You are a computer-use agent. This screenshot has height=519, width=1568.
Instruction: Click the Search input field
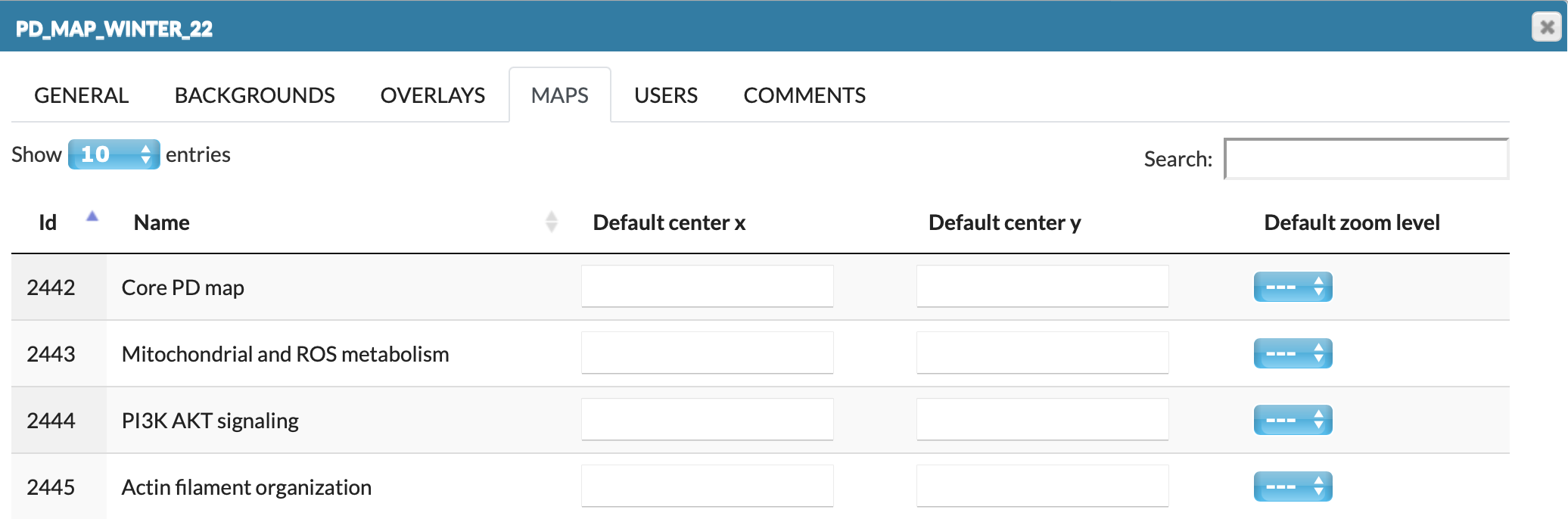(1366, 159)
